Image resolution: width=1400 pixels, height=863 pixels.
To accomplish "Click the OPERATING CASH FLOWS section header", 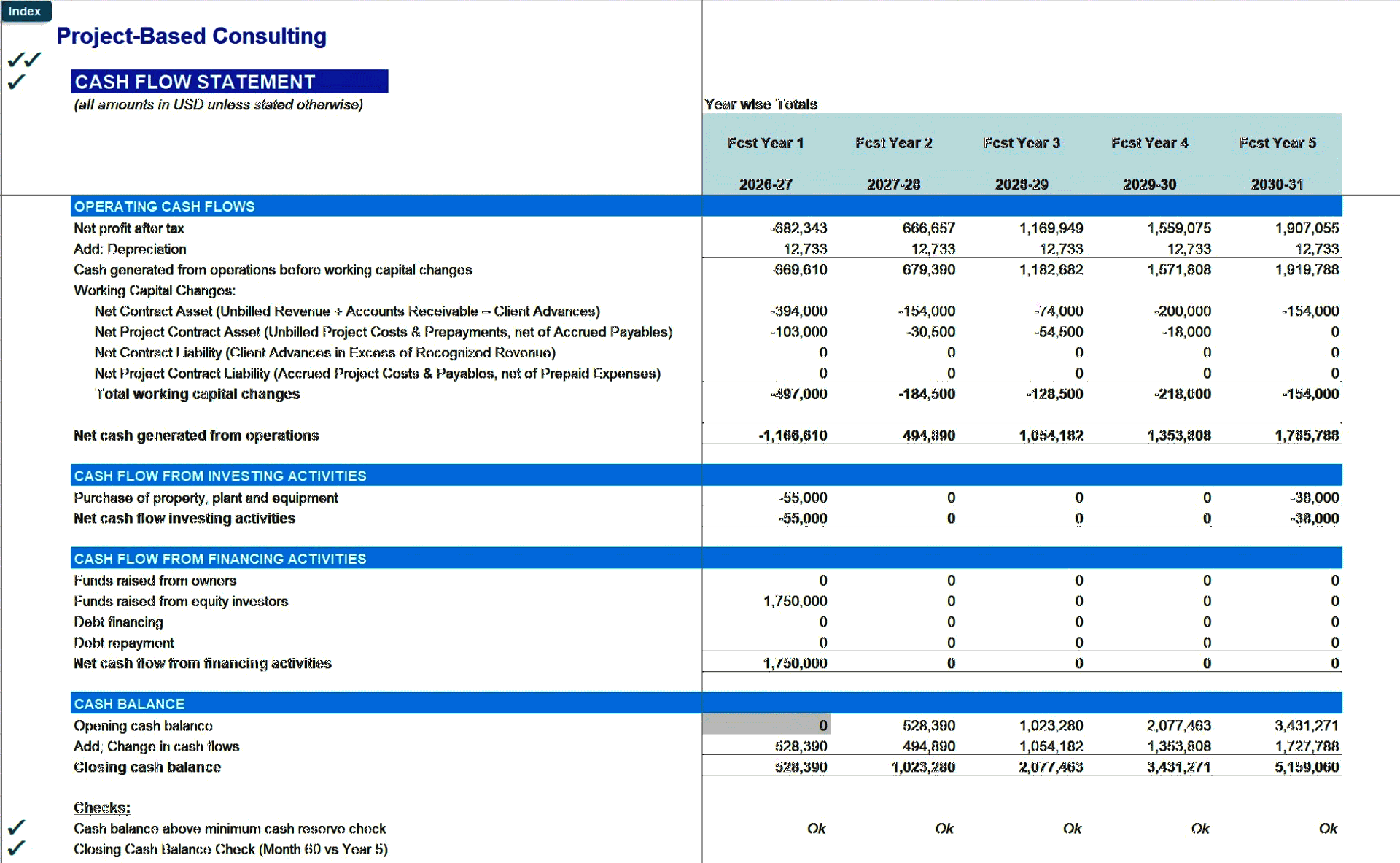I will coord(163,206).
